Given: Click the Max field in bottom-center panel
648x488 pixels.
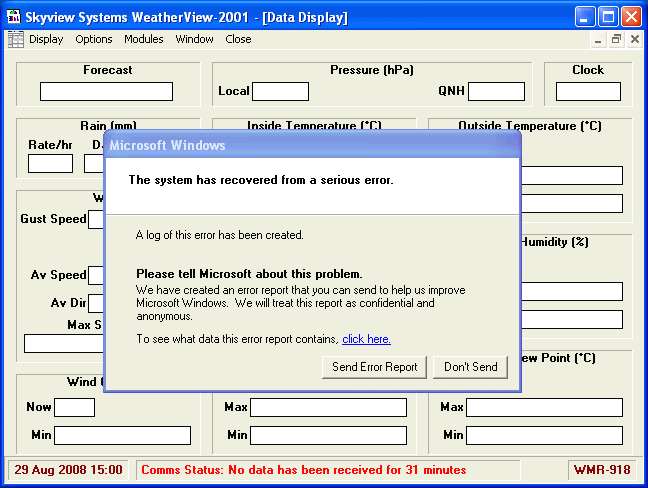Looking at the screenshot, I should pos(328,407).
